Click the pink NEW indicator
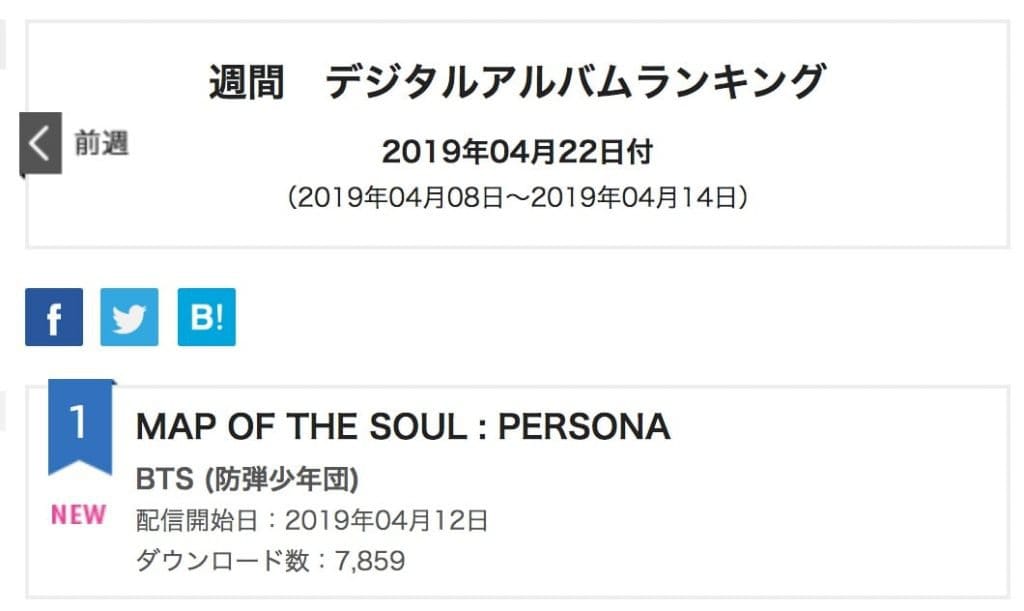Image resolution: width=1024 pixels, height=611 pixels. 79,515
